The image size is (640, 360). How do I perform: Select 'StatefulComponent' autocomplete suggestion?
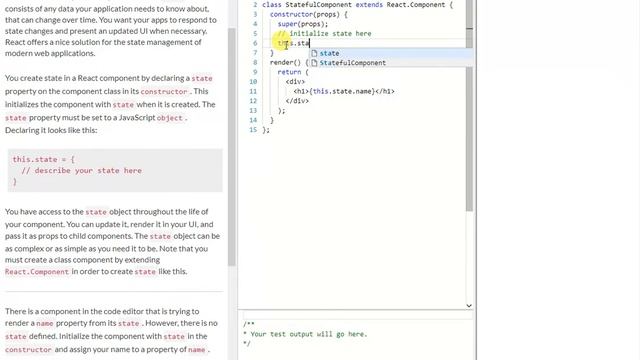[x=391, y=63]
